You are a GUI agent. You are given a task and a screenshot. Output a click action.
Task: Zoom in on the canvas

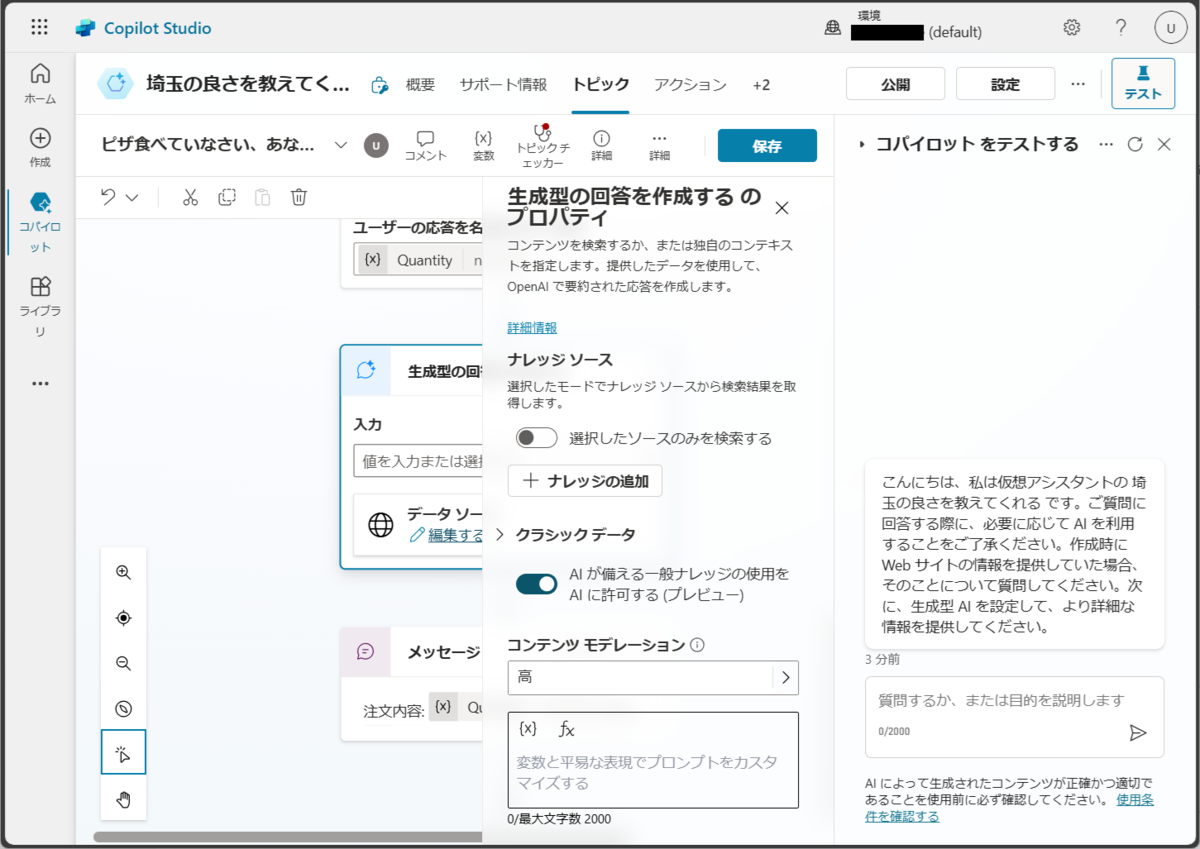(124, 573)
